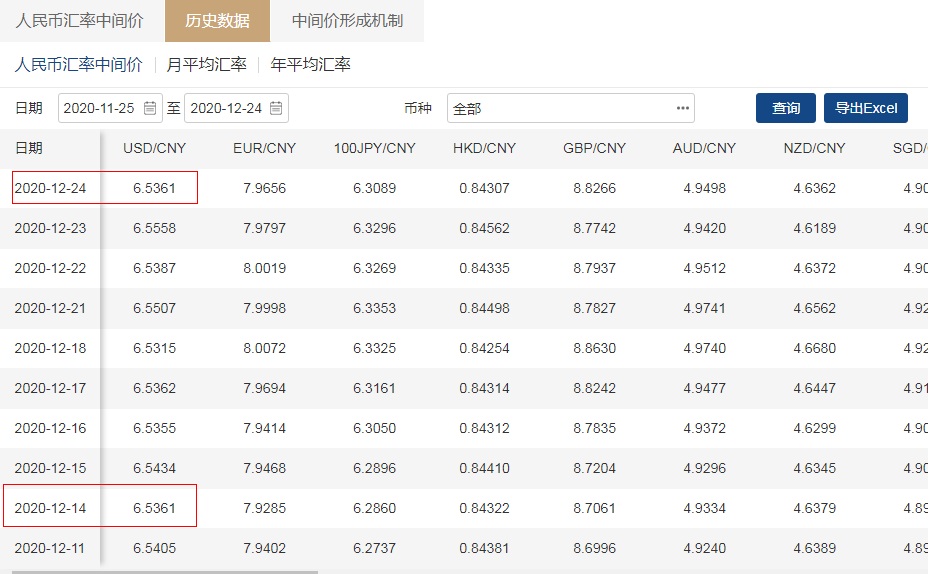Click NZD/CNY value 4.6189
The image size is (934, 574).
[x=814, y=228]
